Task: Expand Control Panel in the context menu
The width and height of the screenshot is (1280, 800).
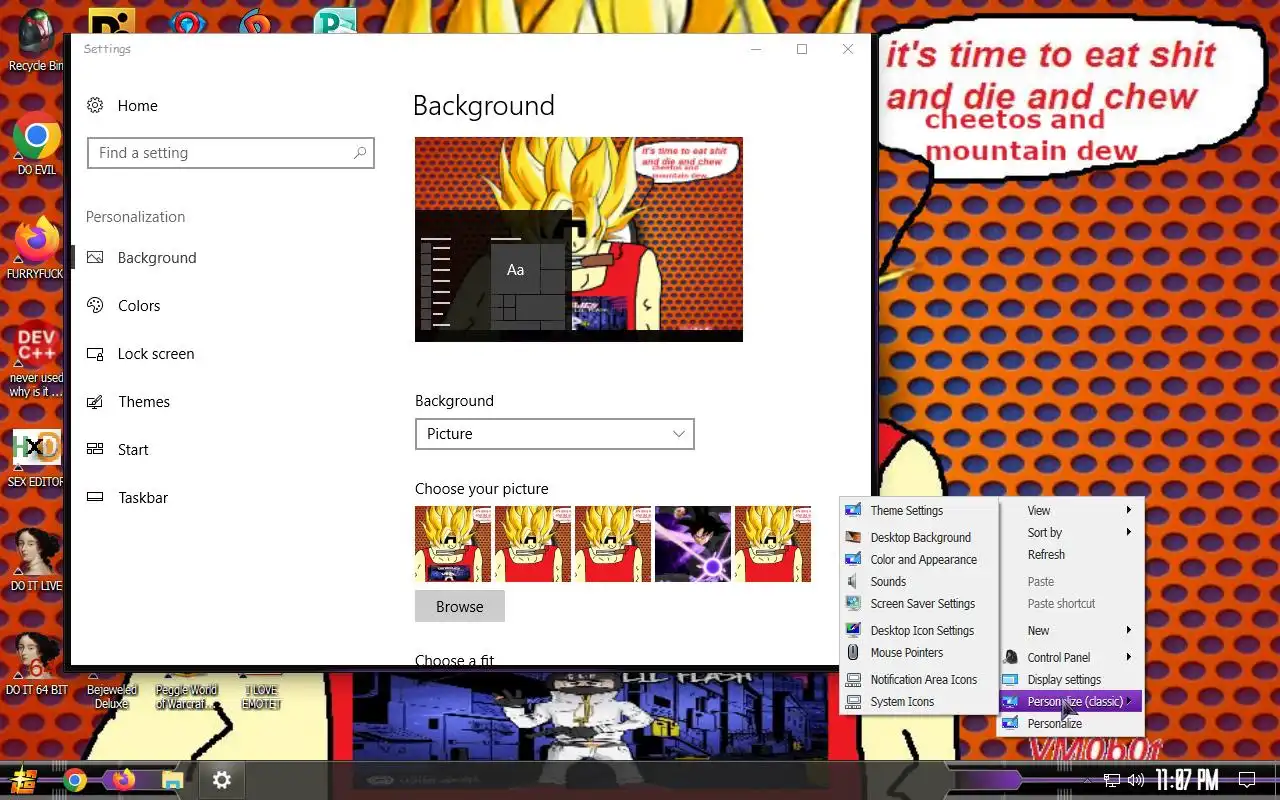Action: pos(1070,658)
